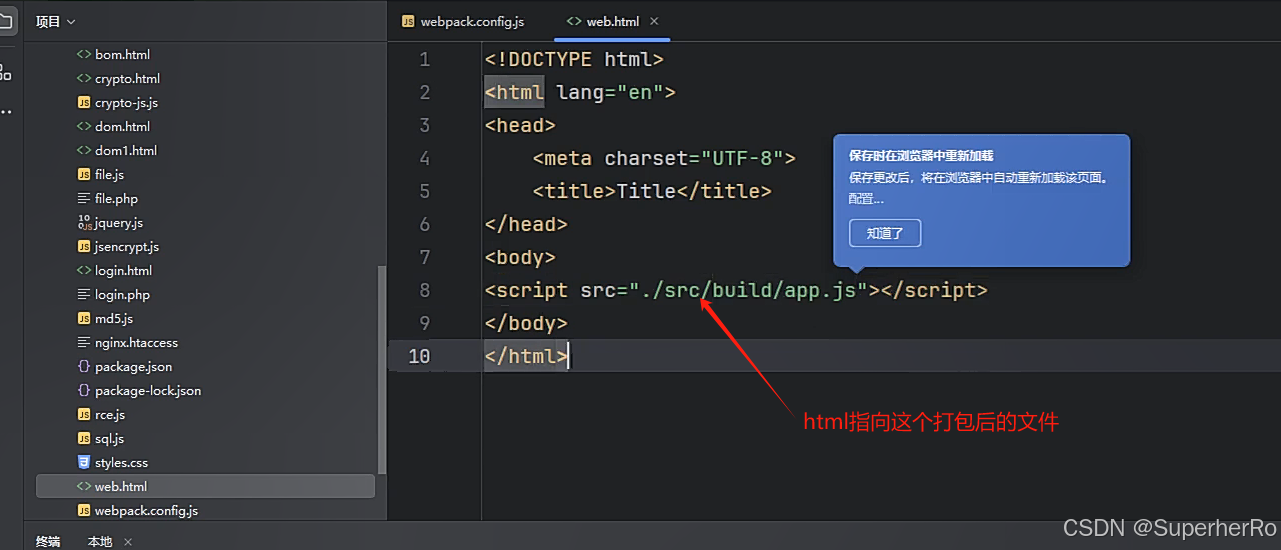Select dom.html file

(x=122, y=127)
